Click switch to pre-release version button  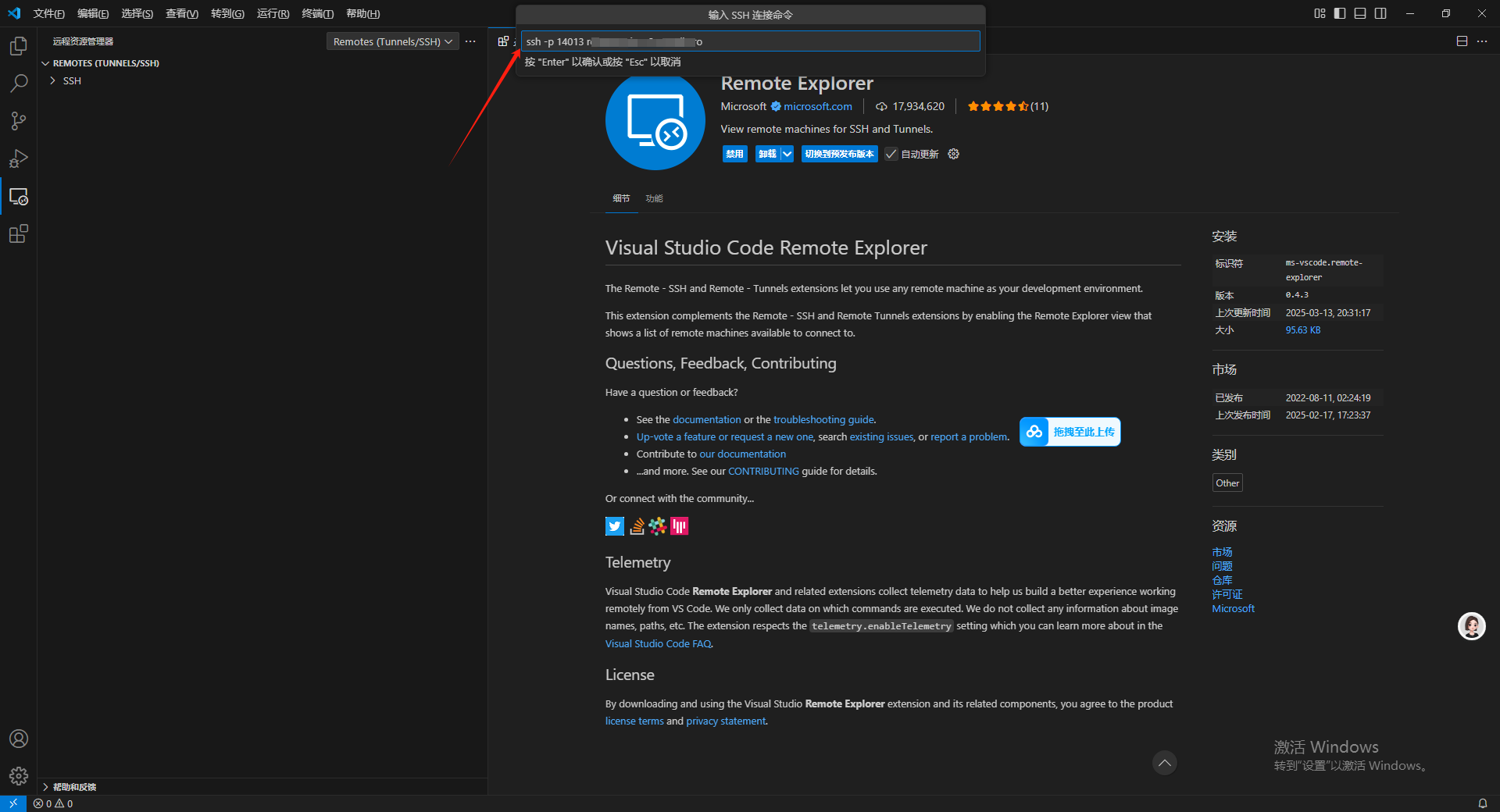pyautogui.click(x=840, y=154)
